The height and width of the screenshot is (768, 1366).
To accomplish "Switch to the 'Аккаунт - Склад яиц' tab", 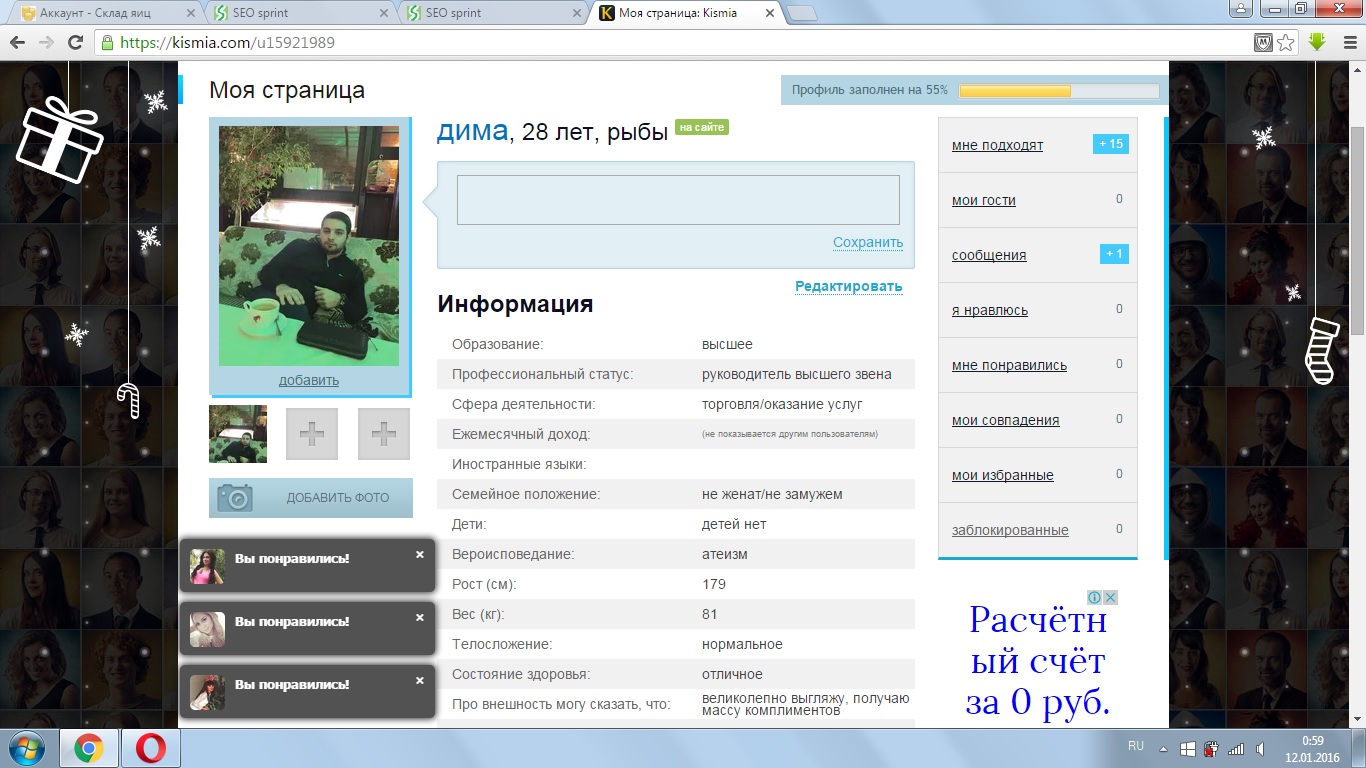I will [104, 13].
